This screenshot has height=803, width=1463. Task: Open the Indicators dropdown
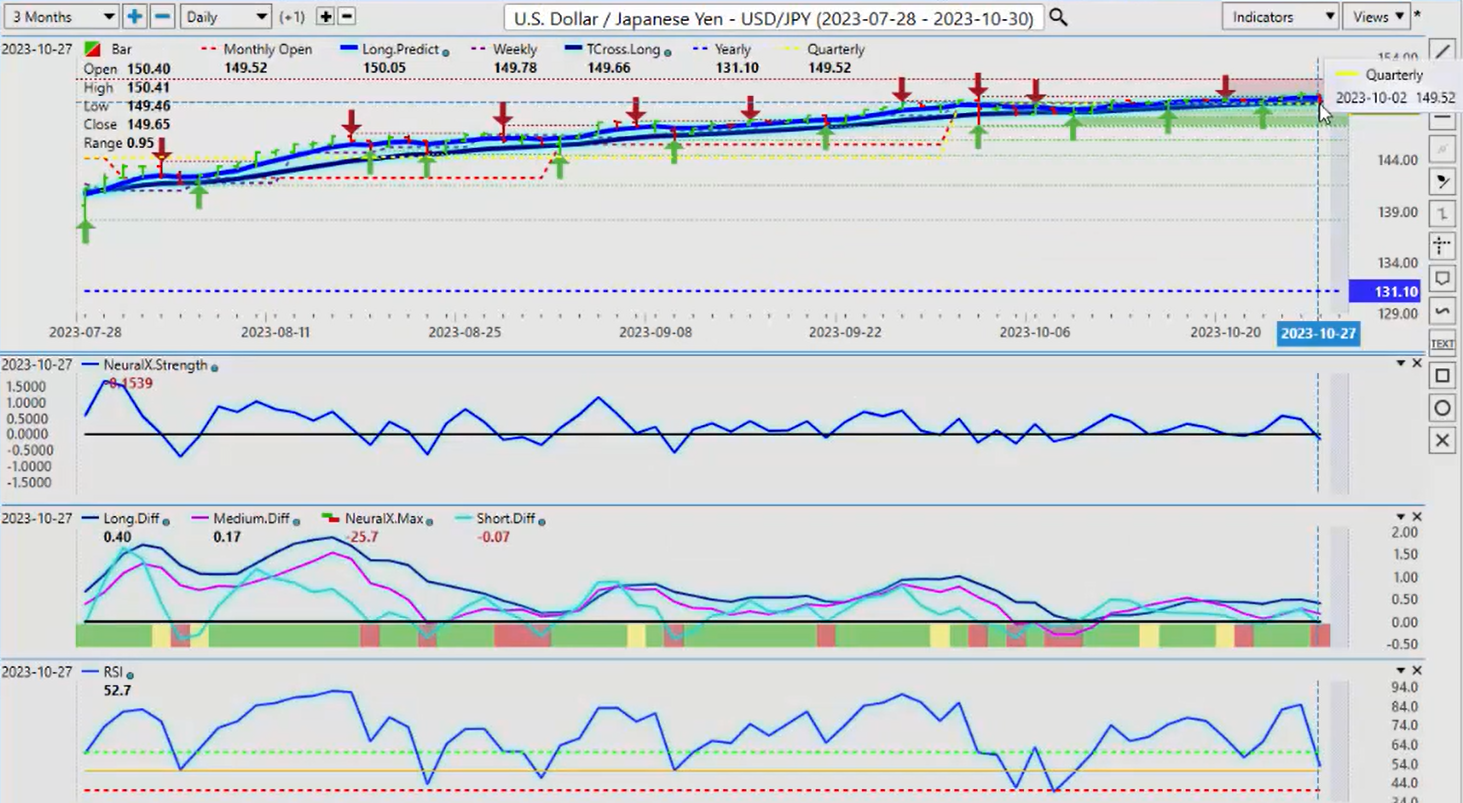click(x=1280, y=16)
